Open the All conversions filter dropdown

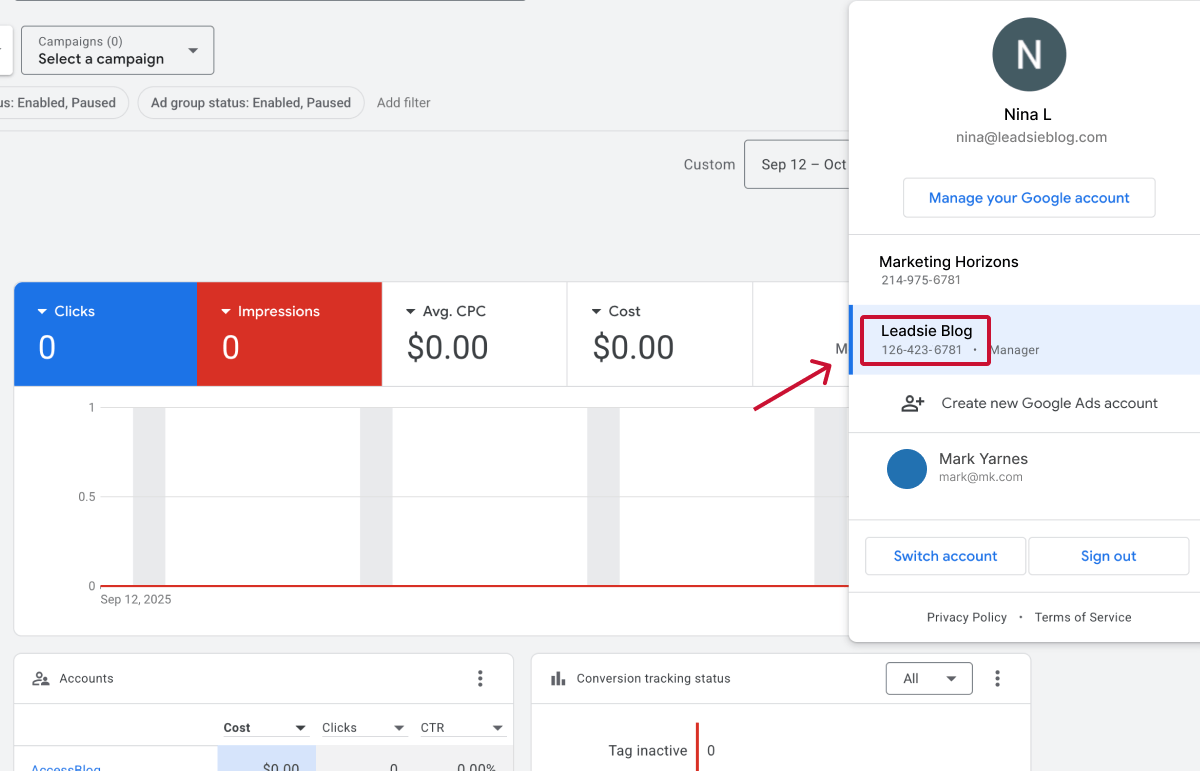(x=928, y=678)
